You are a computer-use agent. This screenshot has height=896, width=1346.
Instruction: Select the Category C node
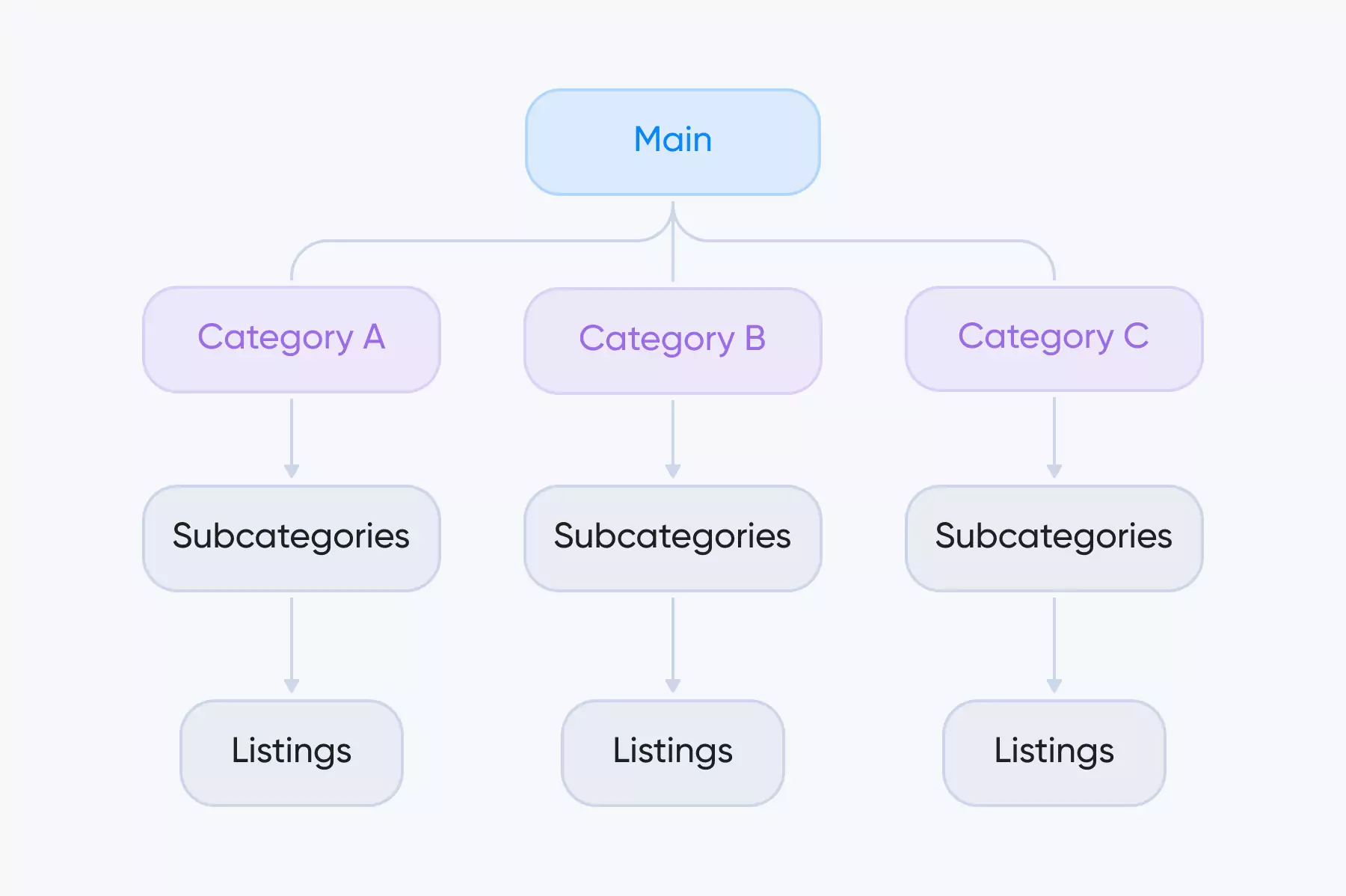pos(1054,338)
